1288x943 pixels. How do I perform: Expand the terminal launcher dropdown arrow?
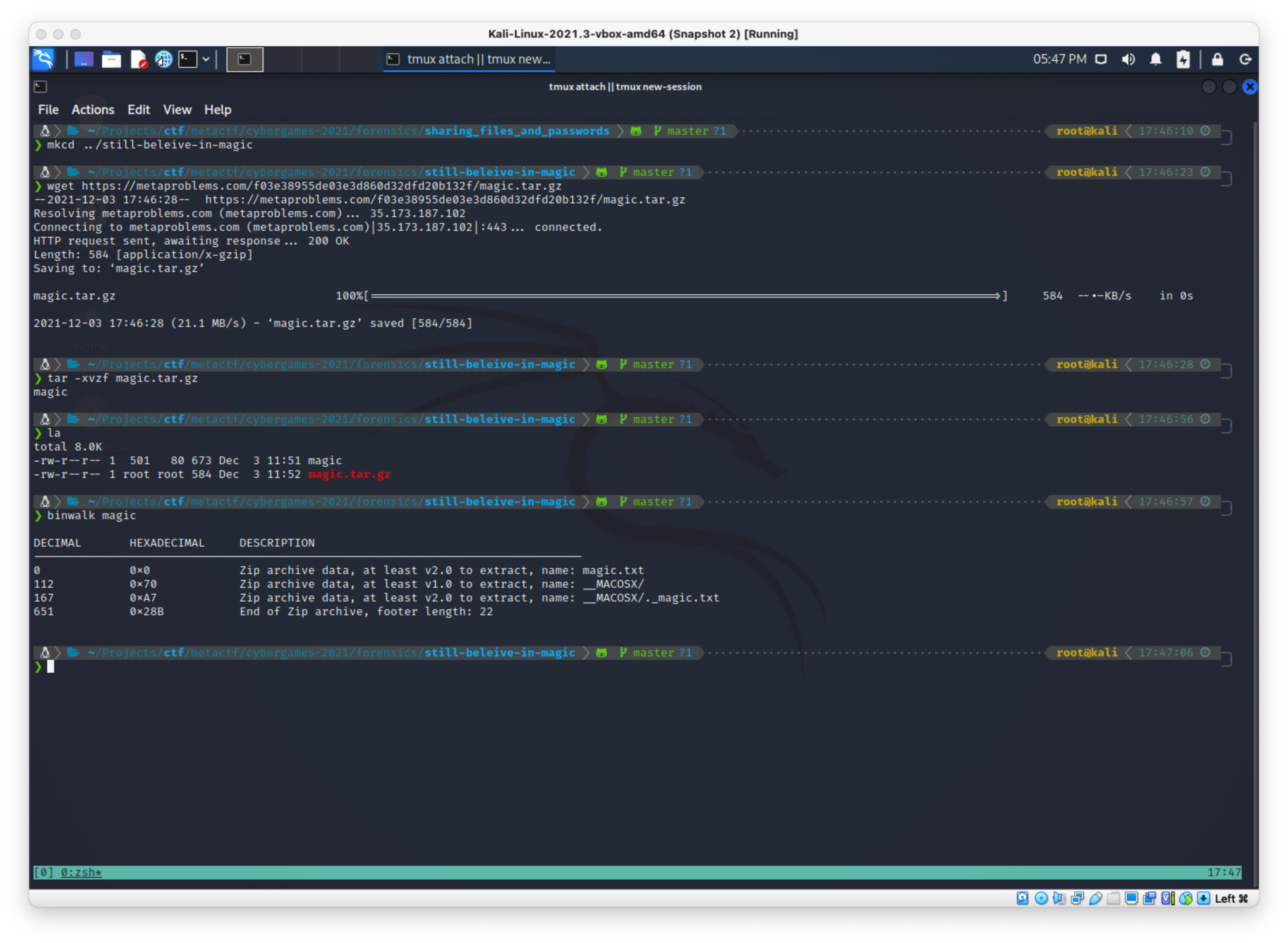click(206, 59)
